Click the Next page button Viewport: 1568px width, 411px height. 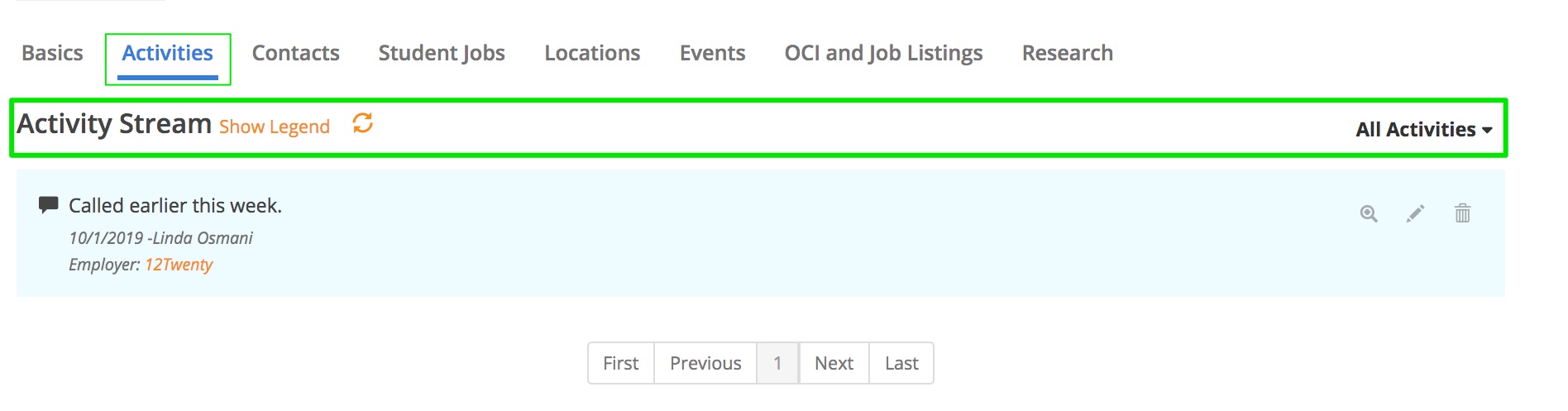click(834, 363)
